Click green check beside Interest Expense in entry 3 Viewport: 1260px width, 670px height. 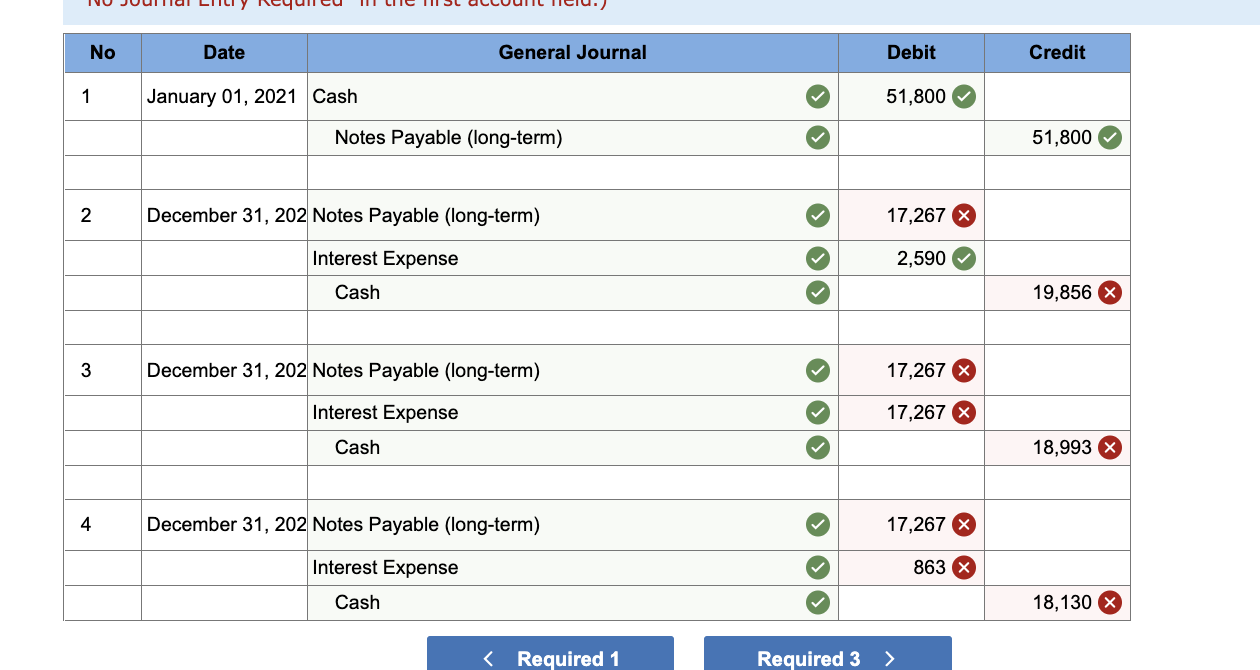(818, 412)
